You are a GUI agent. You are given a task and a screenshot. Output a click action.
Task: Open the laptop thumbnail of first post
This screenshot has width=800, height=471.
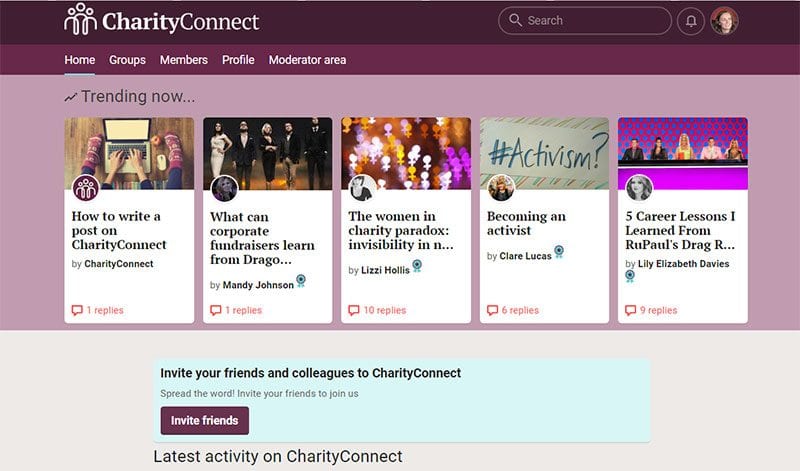(130, 148)
